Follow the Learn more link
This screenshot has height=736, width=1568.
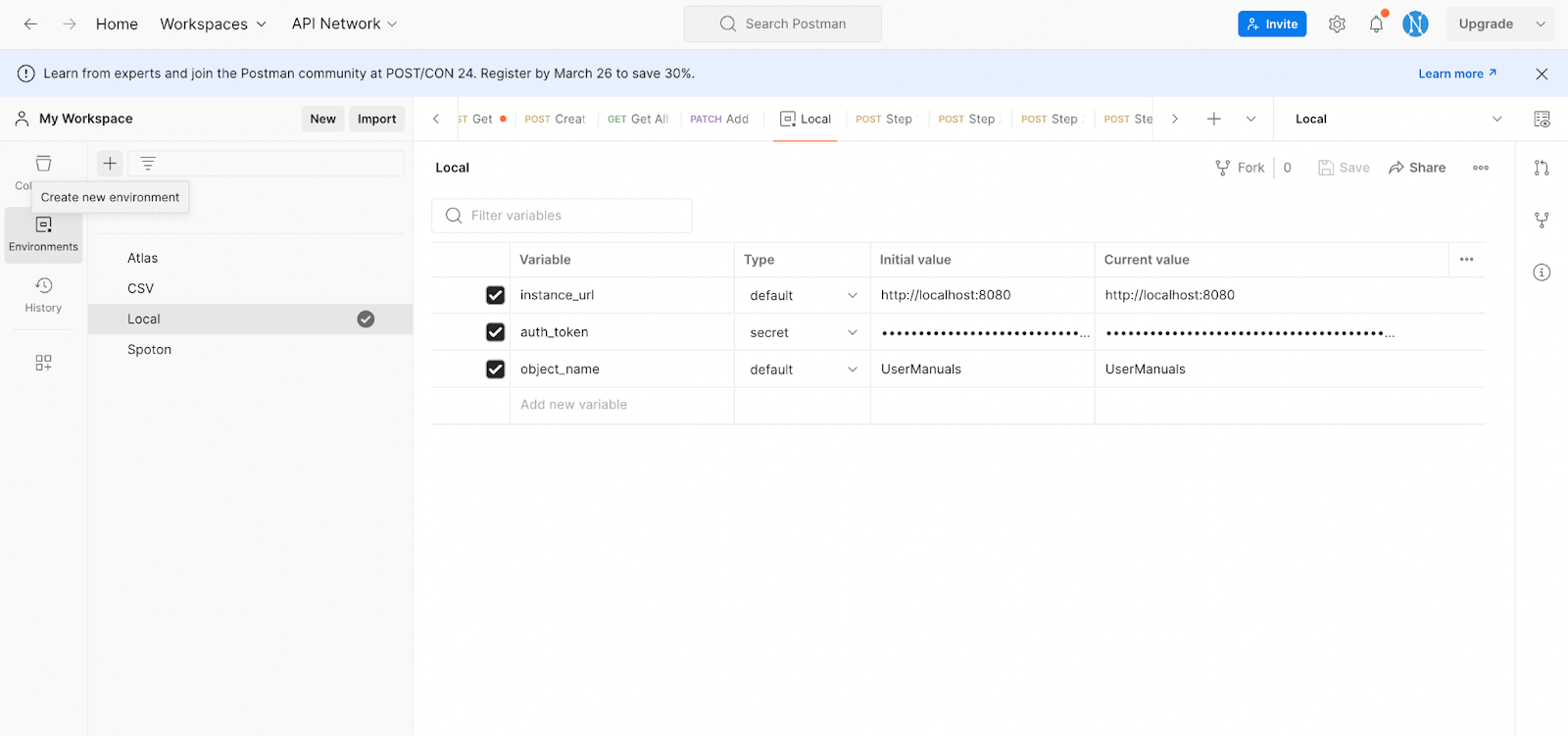click(1457, 74)
